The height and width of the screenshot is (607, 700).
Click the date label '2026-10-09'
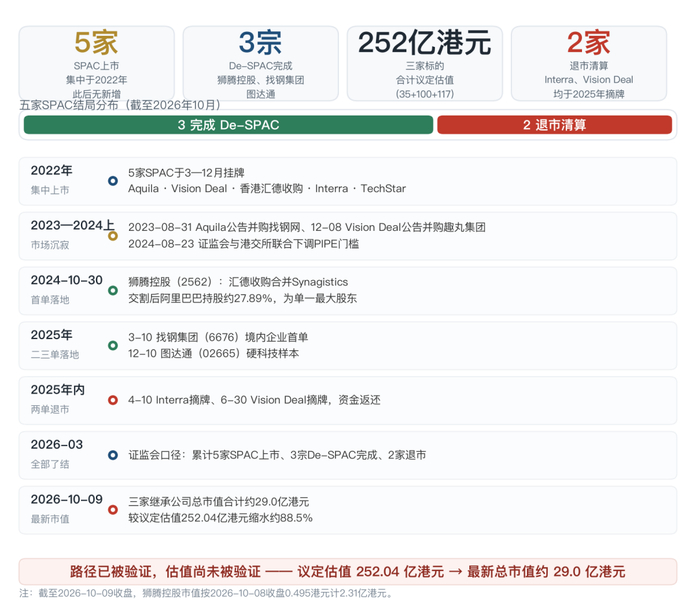coord(67,499)
